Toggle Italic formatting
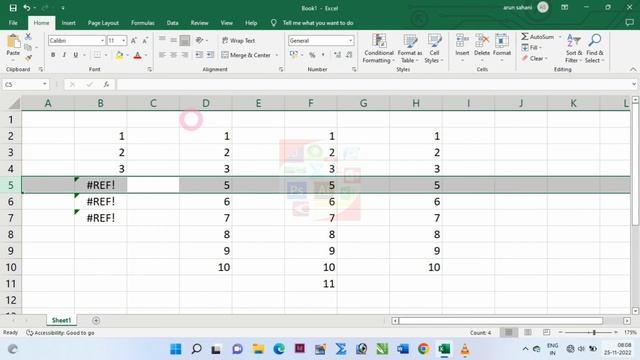This screenshot has height=360, width=640. tap(64, 55)
